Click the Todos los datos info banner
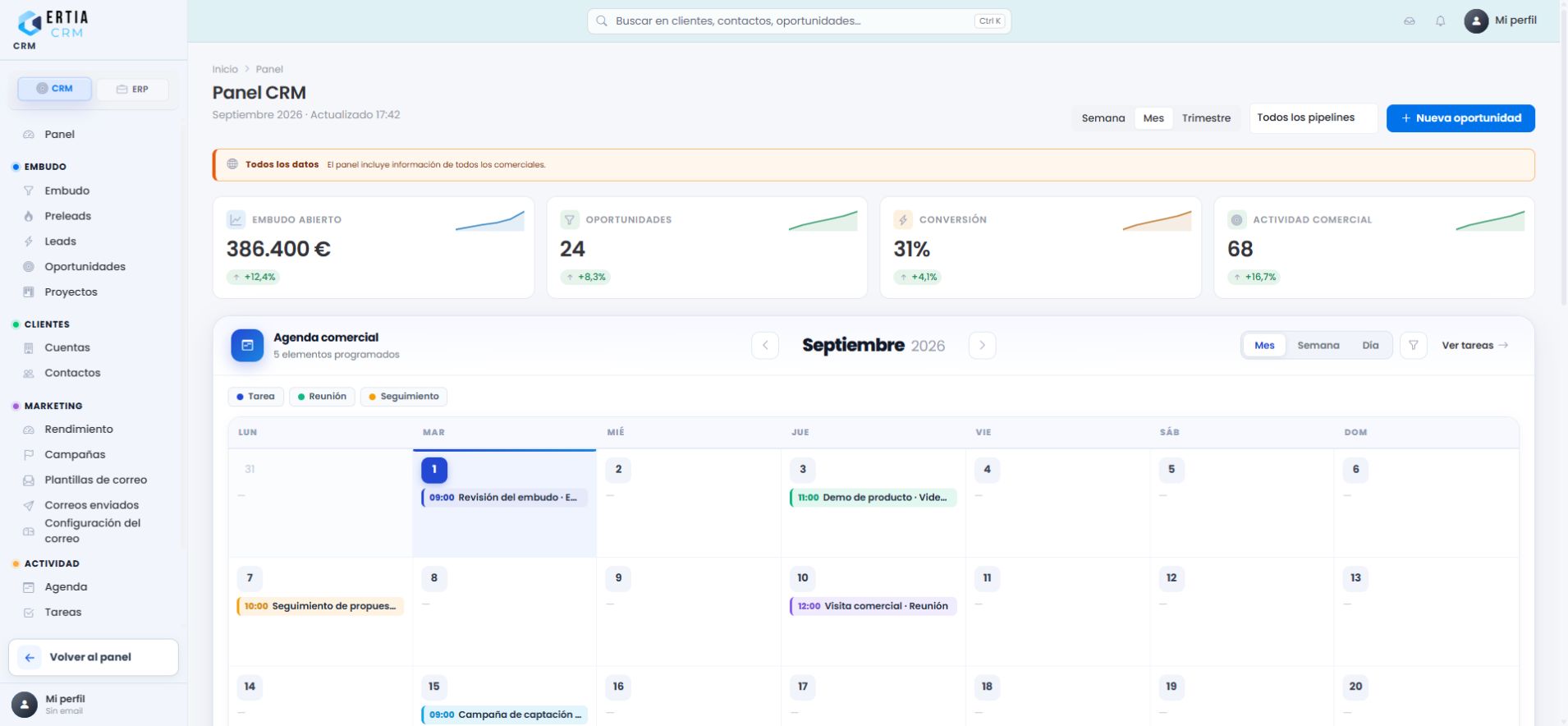This screenshot has height=726, width=1568. [873, 165]
